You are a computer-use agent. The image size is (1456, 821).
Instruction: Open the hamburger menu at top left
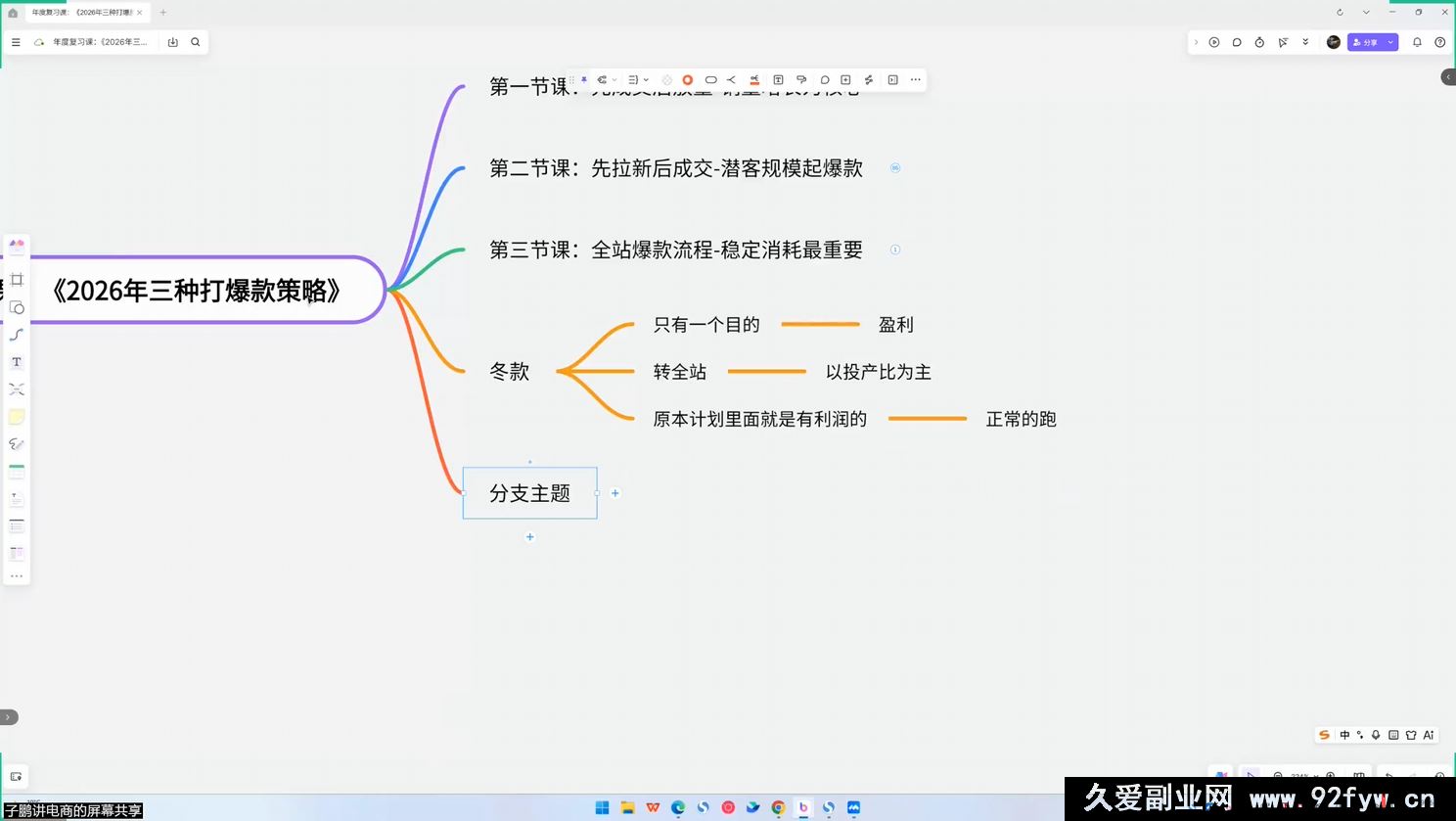coord(16,42)
